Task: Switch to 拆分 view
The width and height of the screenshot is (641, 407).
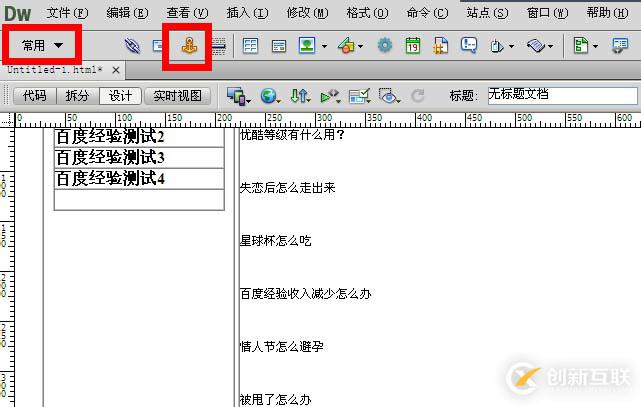Action: click(x=77, y=96)
